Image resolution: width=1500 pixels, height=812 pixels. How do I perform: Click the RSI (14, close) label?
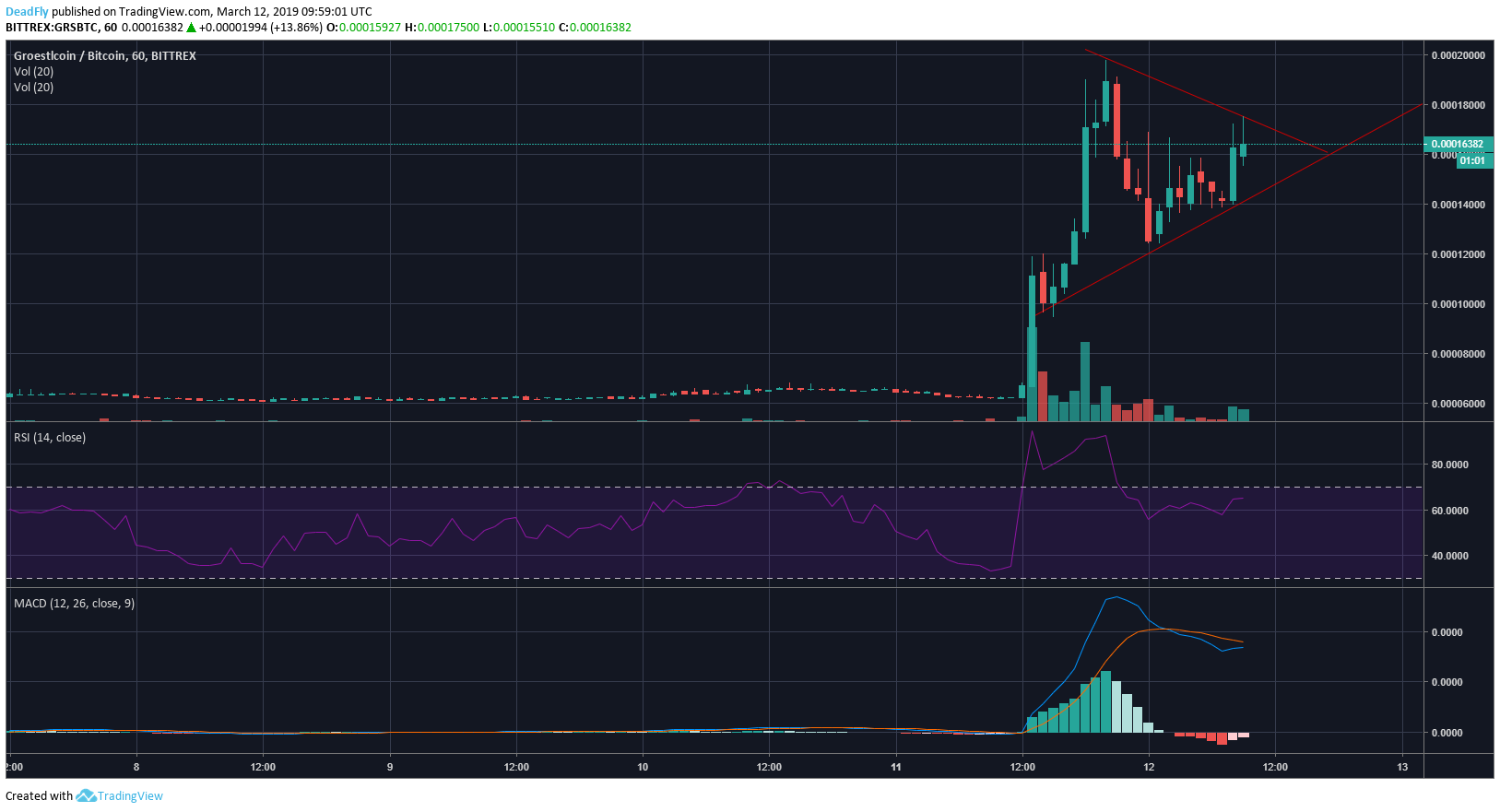50,438
